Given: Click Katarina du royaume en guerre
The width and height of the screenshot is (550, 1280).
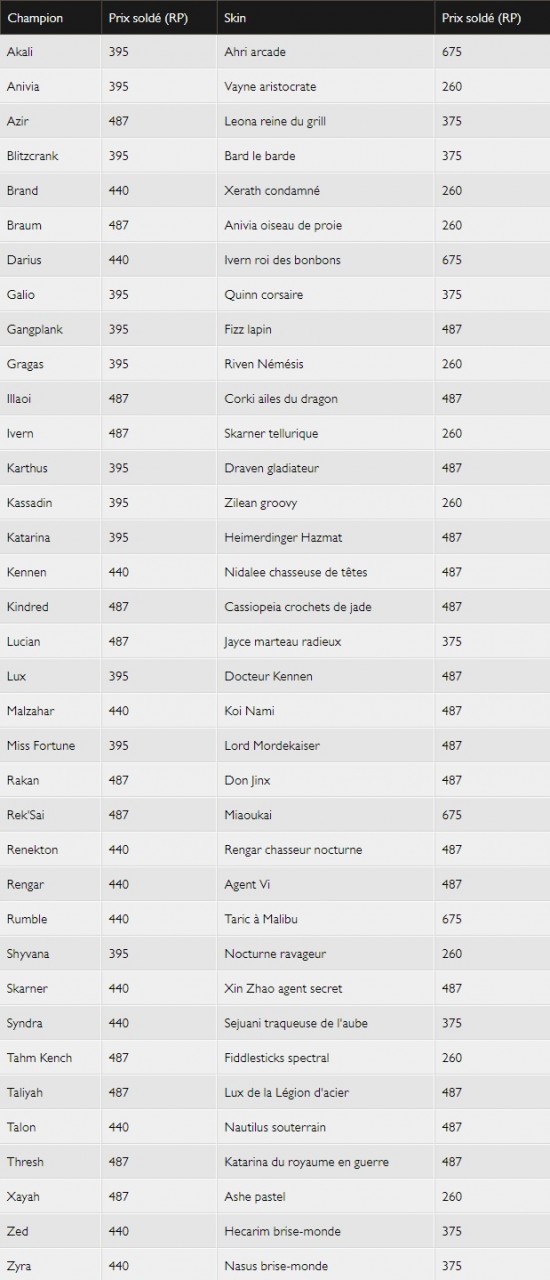Looking at the screenshot, I should (306, 1162).
